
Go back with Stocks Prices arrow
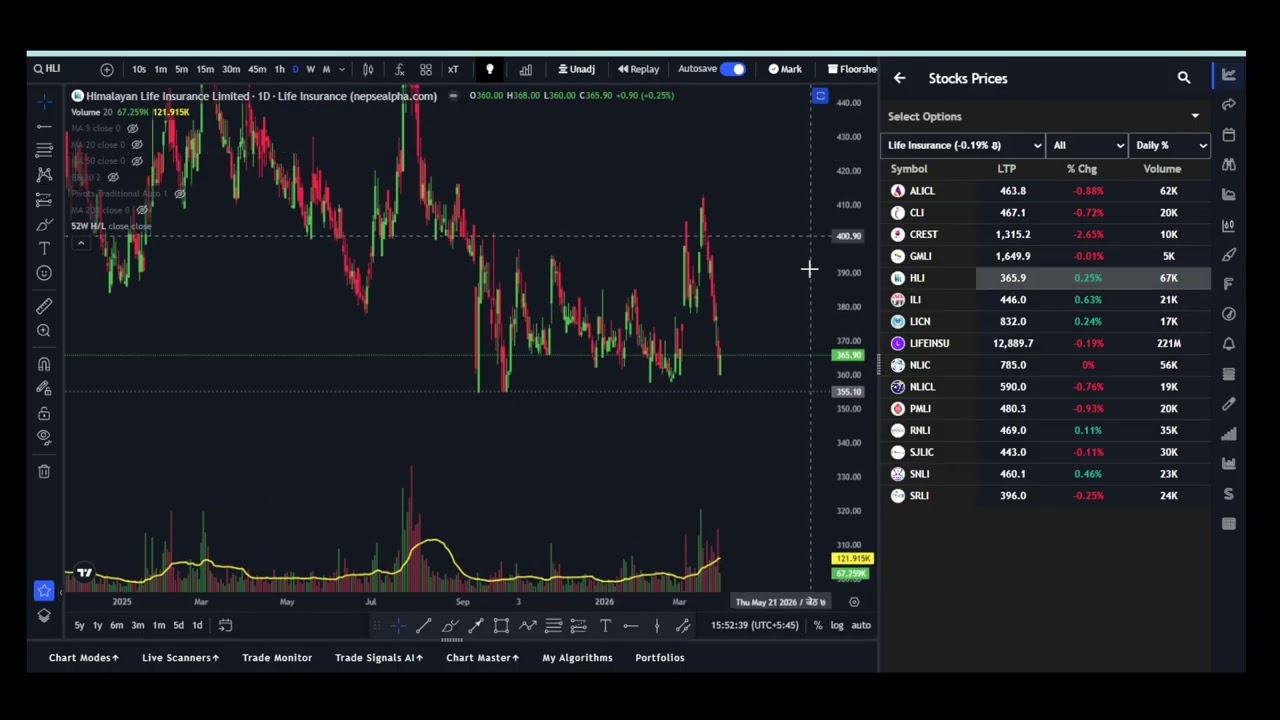click(900, 78)
